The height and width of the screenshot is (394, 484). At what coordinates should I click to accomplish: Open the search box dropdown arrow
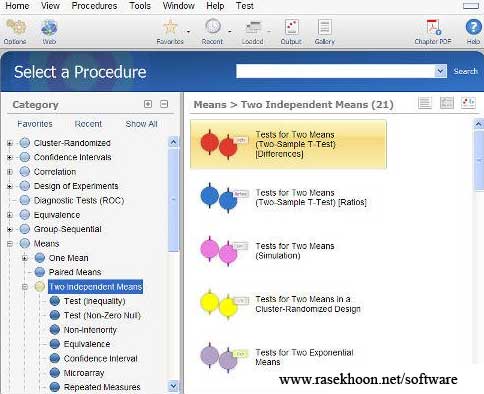(441, 71)
